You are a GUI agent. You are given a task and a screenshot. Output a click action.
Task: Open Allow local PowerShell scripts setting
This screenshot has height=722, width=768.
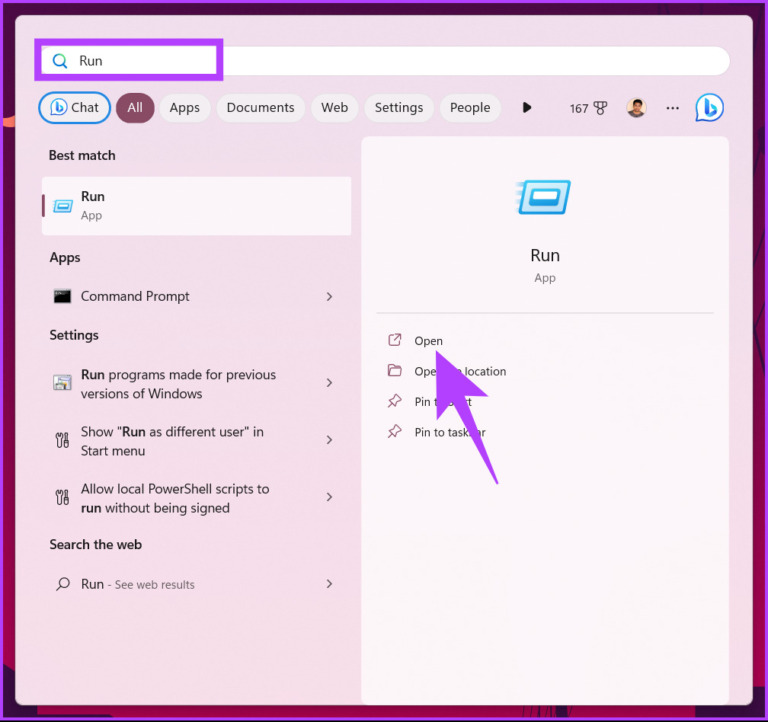tap(196, 498)
